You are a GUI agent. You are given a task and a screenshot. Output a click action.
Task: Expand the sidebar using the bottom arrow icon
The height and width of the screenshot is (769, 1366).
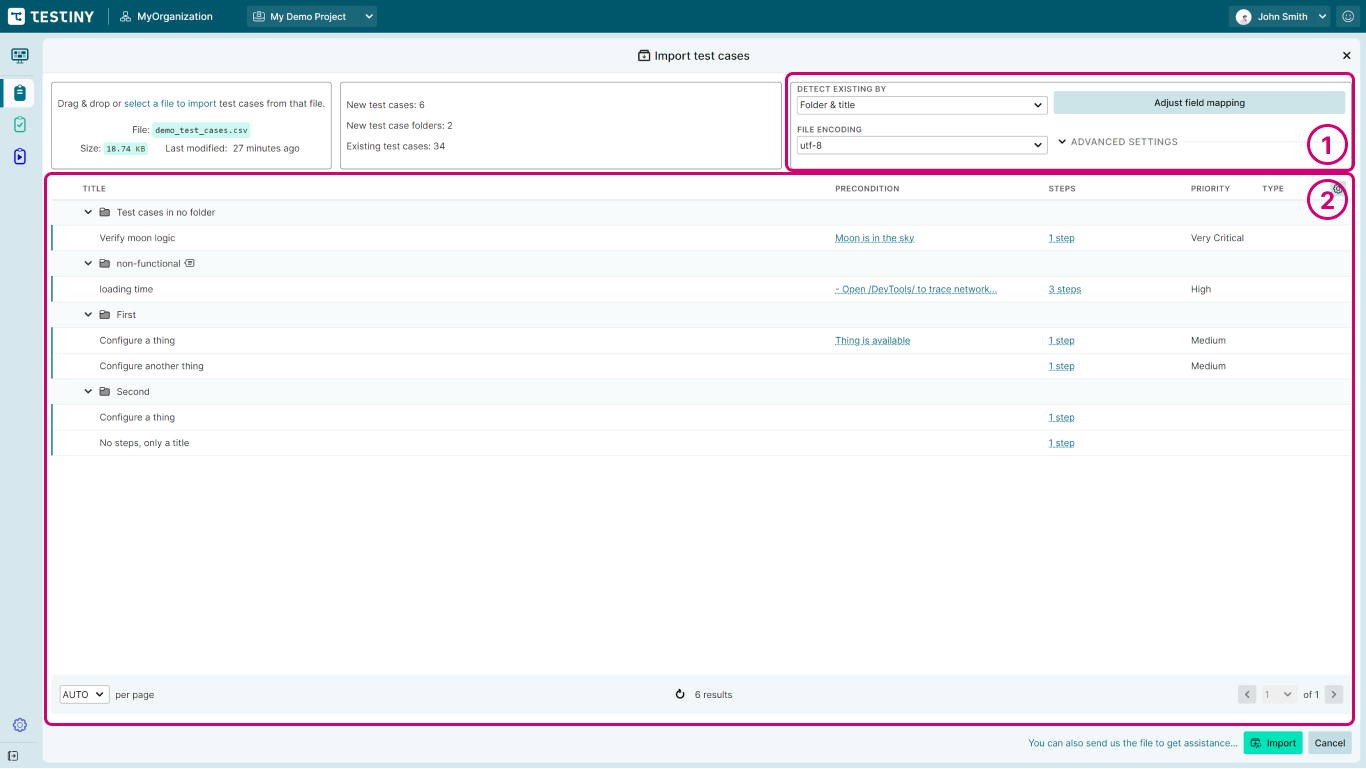click(13, 756)
